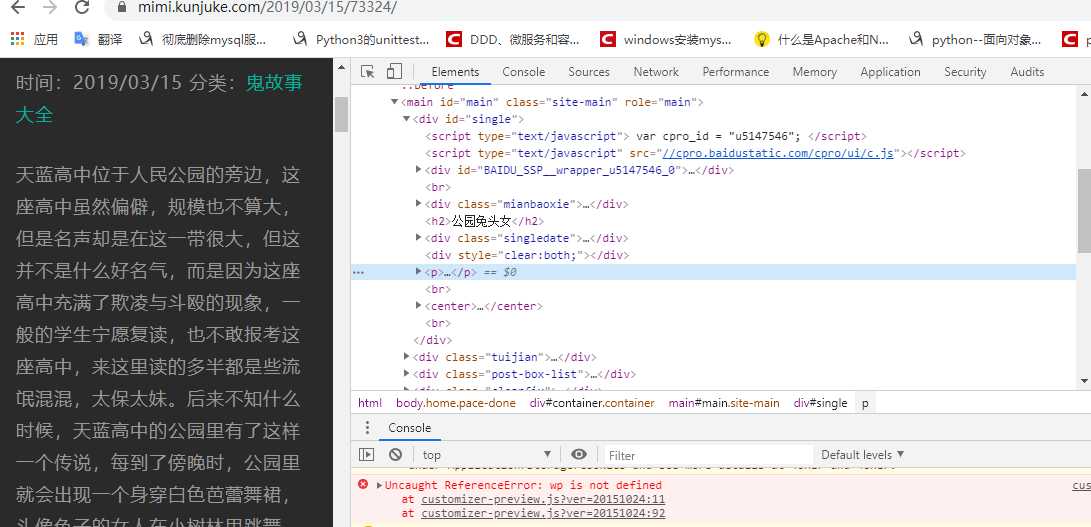Expand the center element node
The width and height of the screenshot is (1091, 527).
pos(418,306)
